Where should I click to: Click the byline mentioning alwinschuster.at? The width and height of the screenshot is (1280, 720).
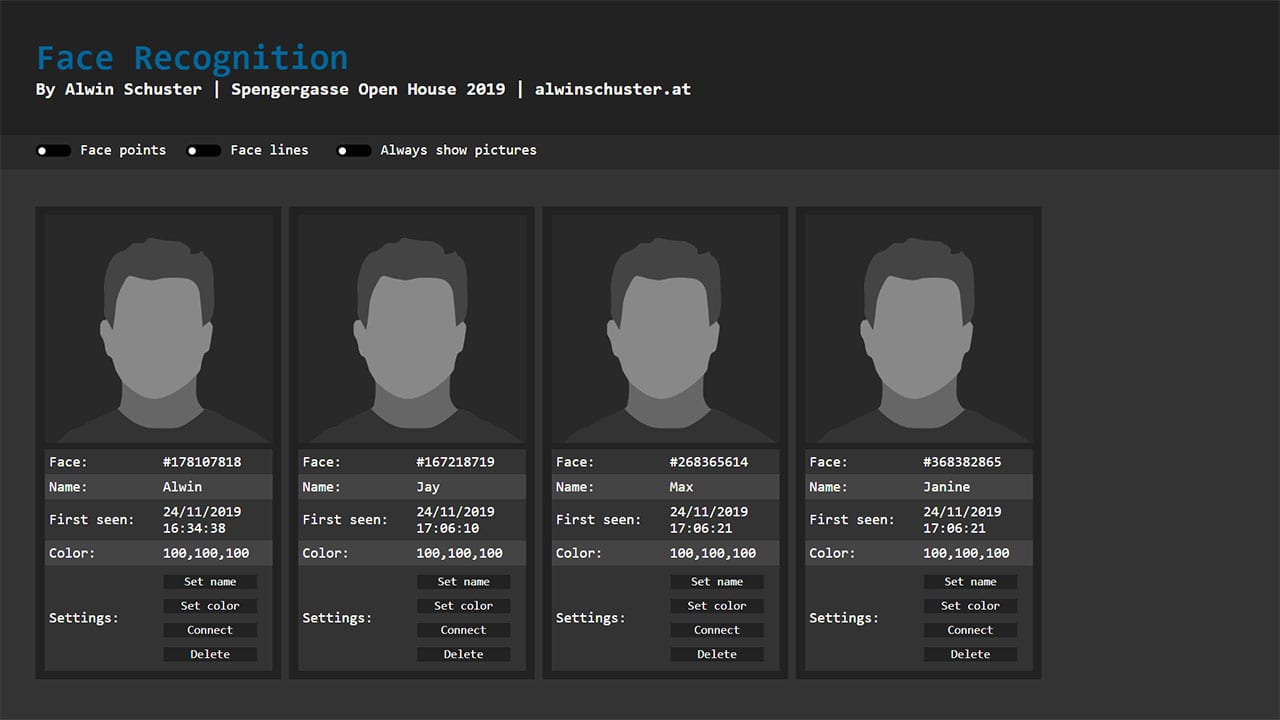tap(363, 89)
